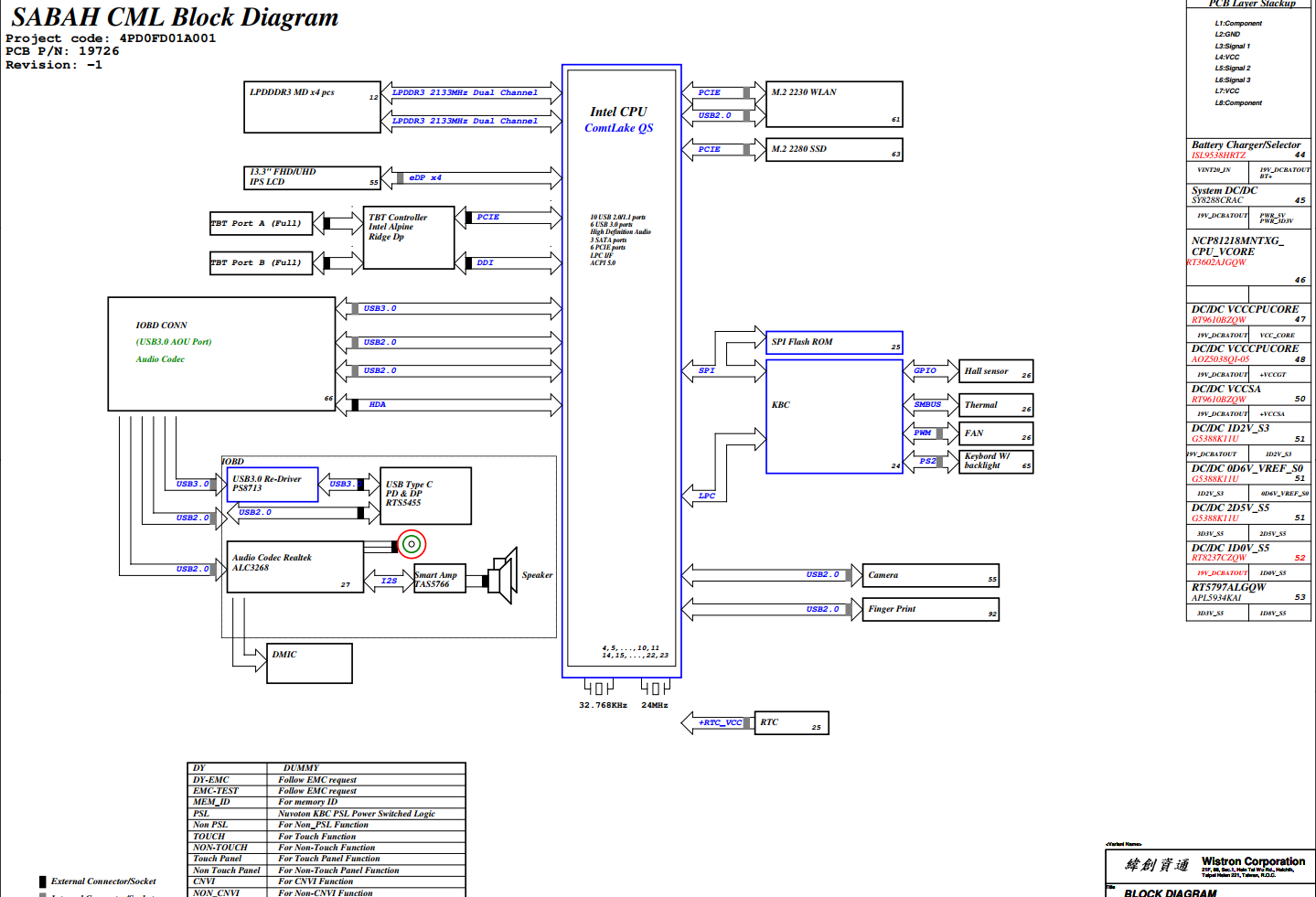Click the TBT Port A (Full) box
1316x897 pixels.
(262, 223)
